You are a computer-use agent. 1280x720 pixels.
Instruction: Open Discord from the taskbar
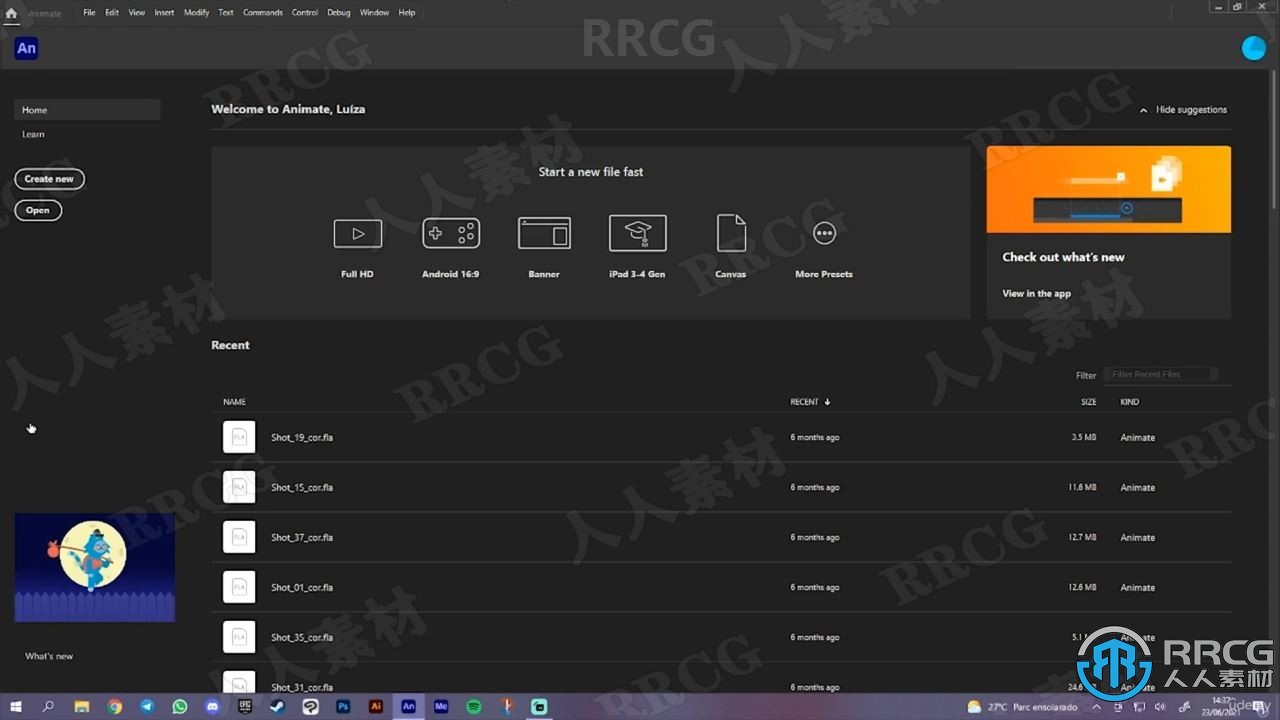(x=212, y=706)
